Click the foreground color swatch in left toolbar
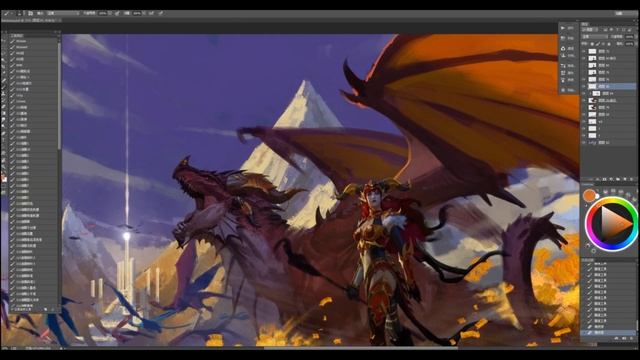 pos(3,177)
